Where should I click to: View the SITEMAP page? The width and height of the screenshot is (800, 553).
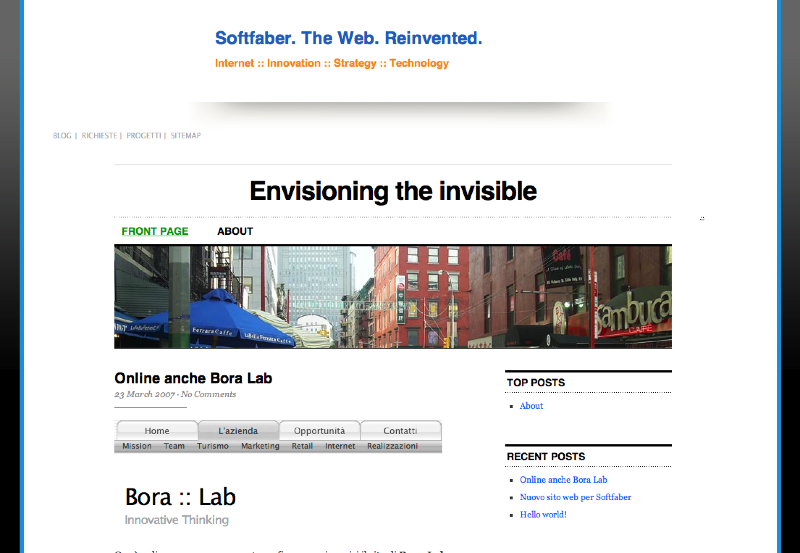185,135
